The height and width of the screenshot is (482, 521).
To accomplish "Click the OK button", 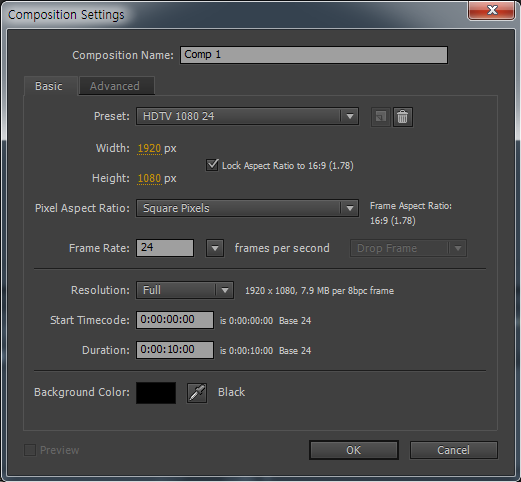I will (354, 450).
